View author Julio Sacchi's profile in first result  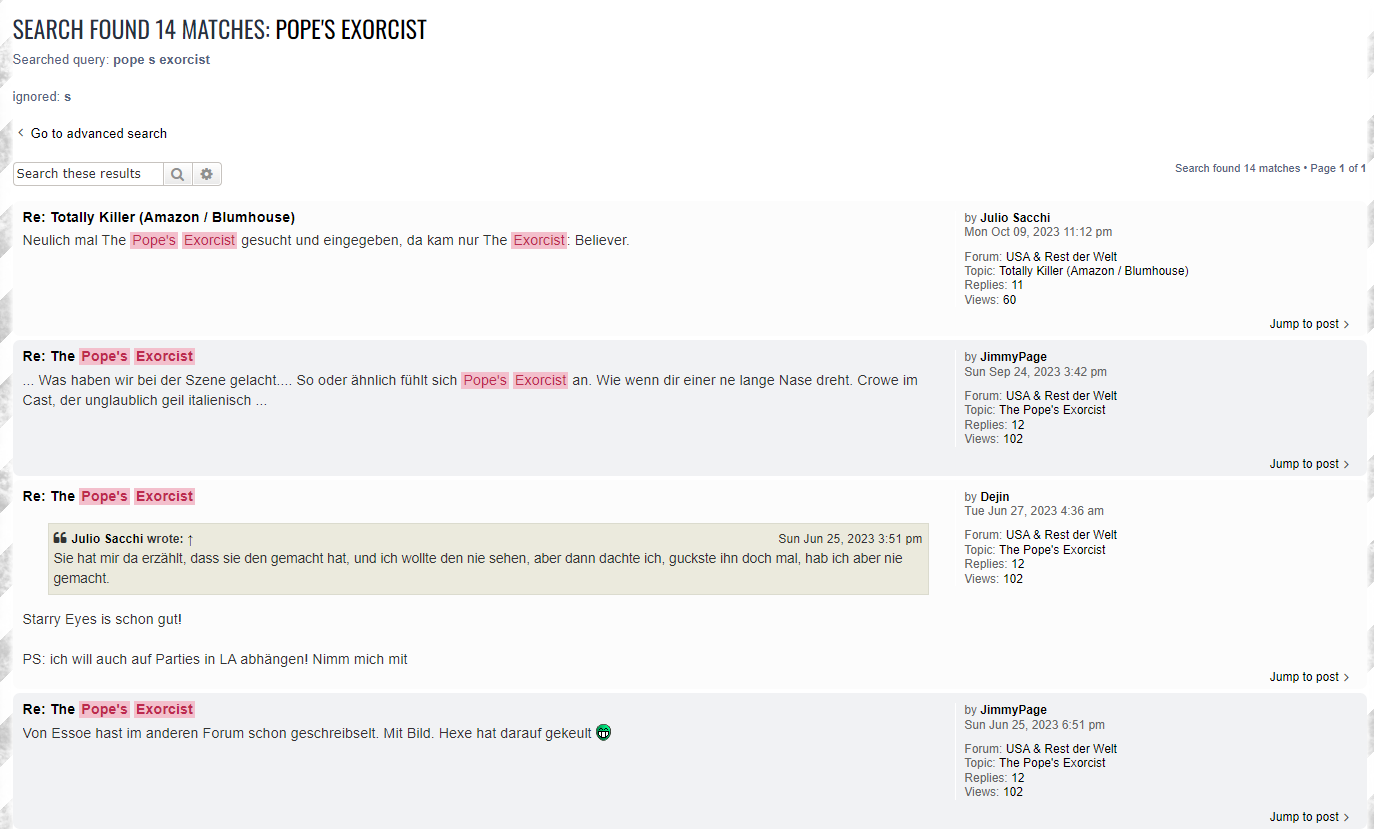(x=1015, y=218)
